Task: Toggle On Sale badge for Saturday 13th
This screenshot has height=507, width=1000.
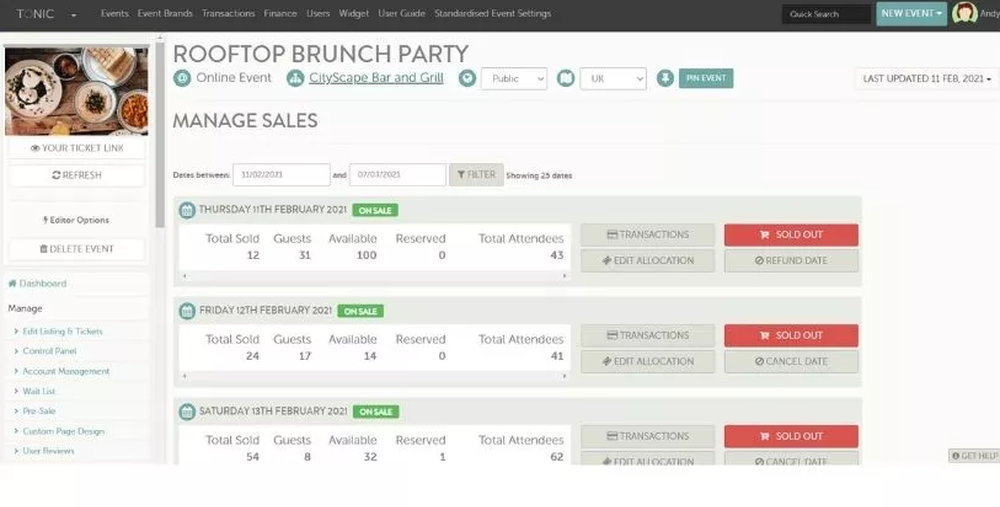Action: coord(375,411)
